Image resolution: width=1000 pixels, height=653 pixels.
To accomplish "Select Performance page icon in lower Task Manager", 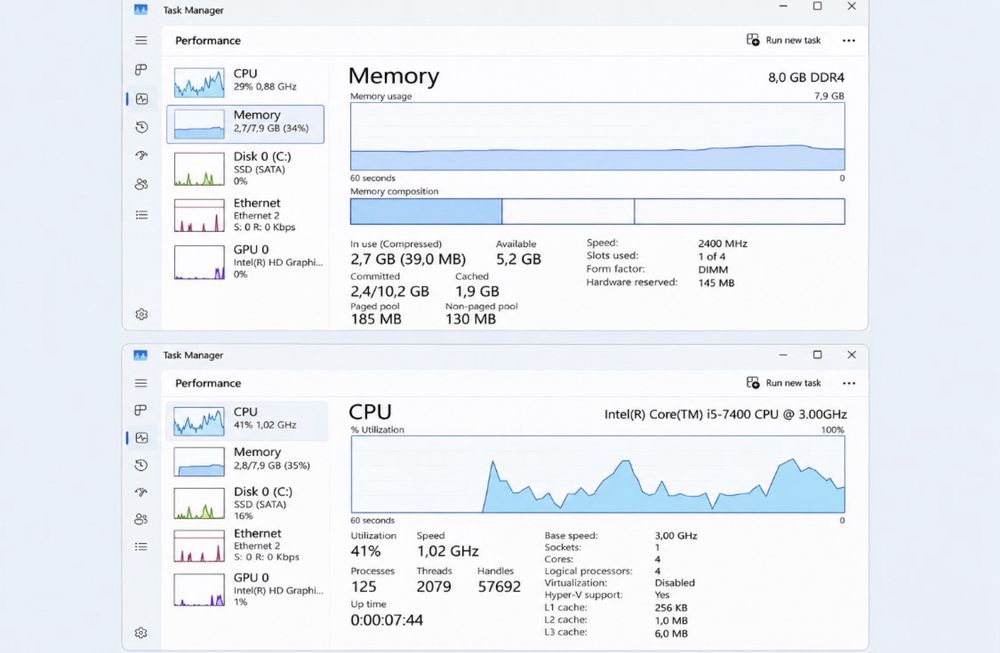I will 142,437.
